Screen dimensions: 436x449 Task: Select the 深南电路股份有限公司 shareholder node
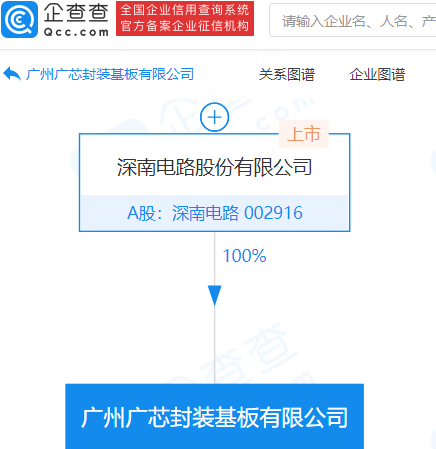point(215,167)
